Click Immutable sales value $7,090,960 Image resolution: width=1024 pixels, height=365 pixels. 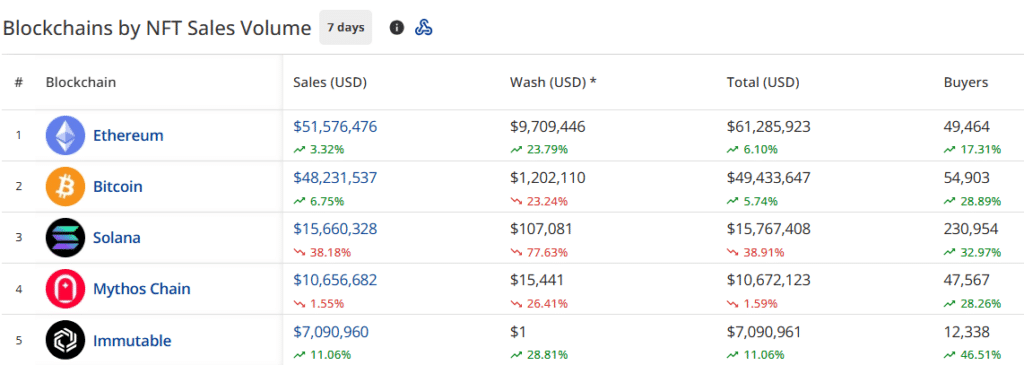[x=331, y=332]
